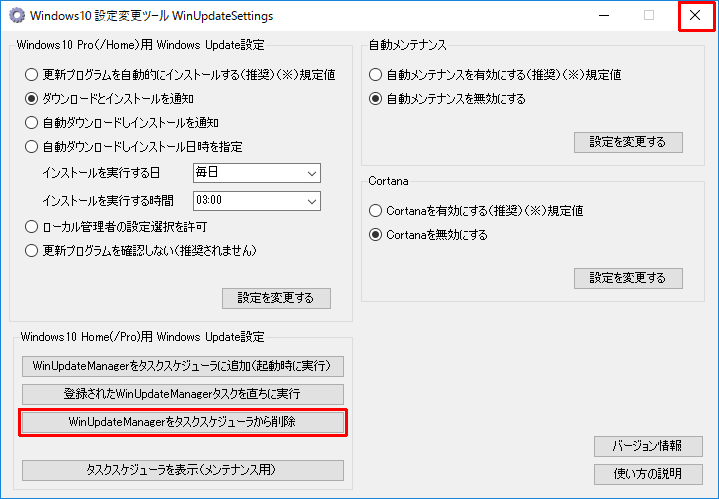
Task: Click the WinUpdateSettings gear icon in title bar
Action: [17, 16]
